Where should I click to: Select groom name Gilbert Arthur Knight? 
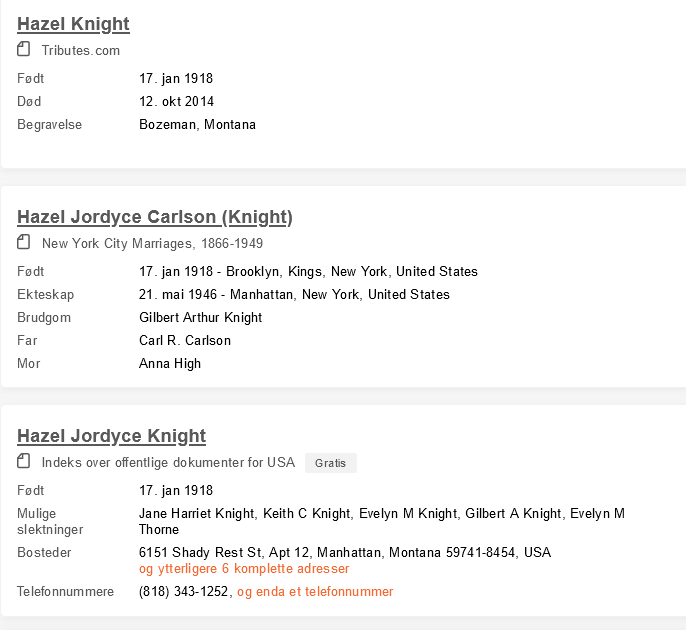pyautogui.click(x=200, y=317)
